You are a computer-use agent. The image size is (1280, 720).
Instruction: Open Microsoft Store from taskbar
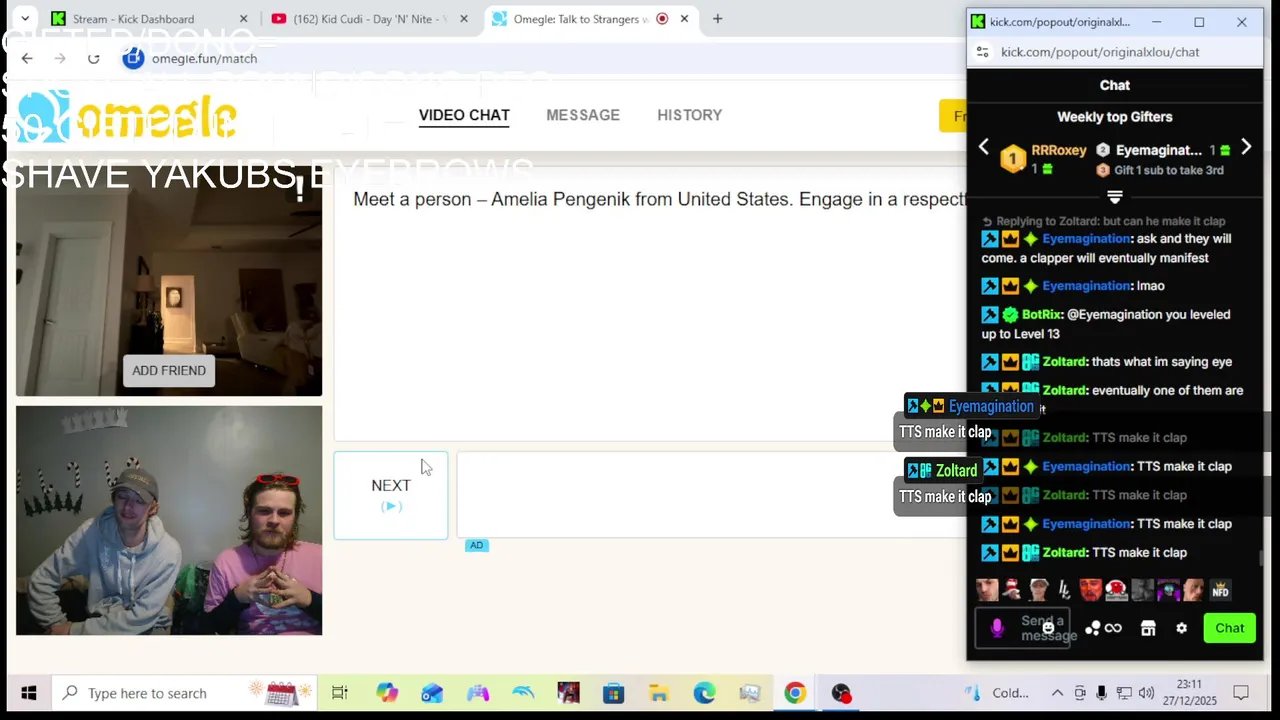pyautogui.click(x=613, y=693)
